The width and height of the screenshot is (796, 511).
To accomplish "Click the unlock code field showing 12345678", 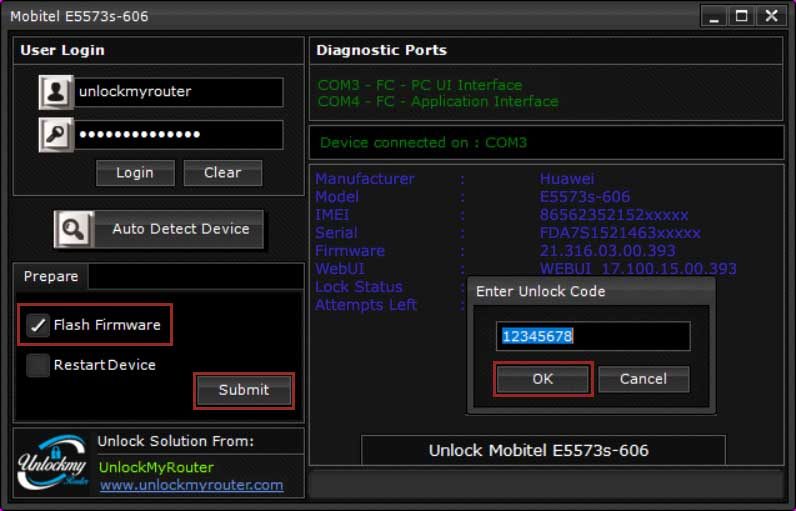I will click(x=593, y=336).
